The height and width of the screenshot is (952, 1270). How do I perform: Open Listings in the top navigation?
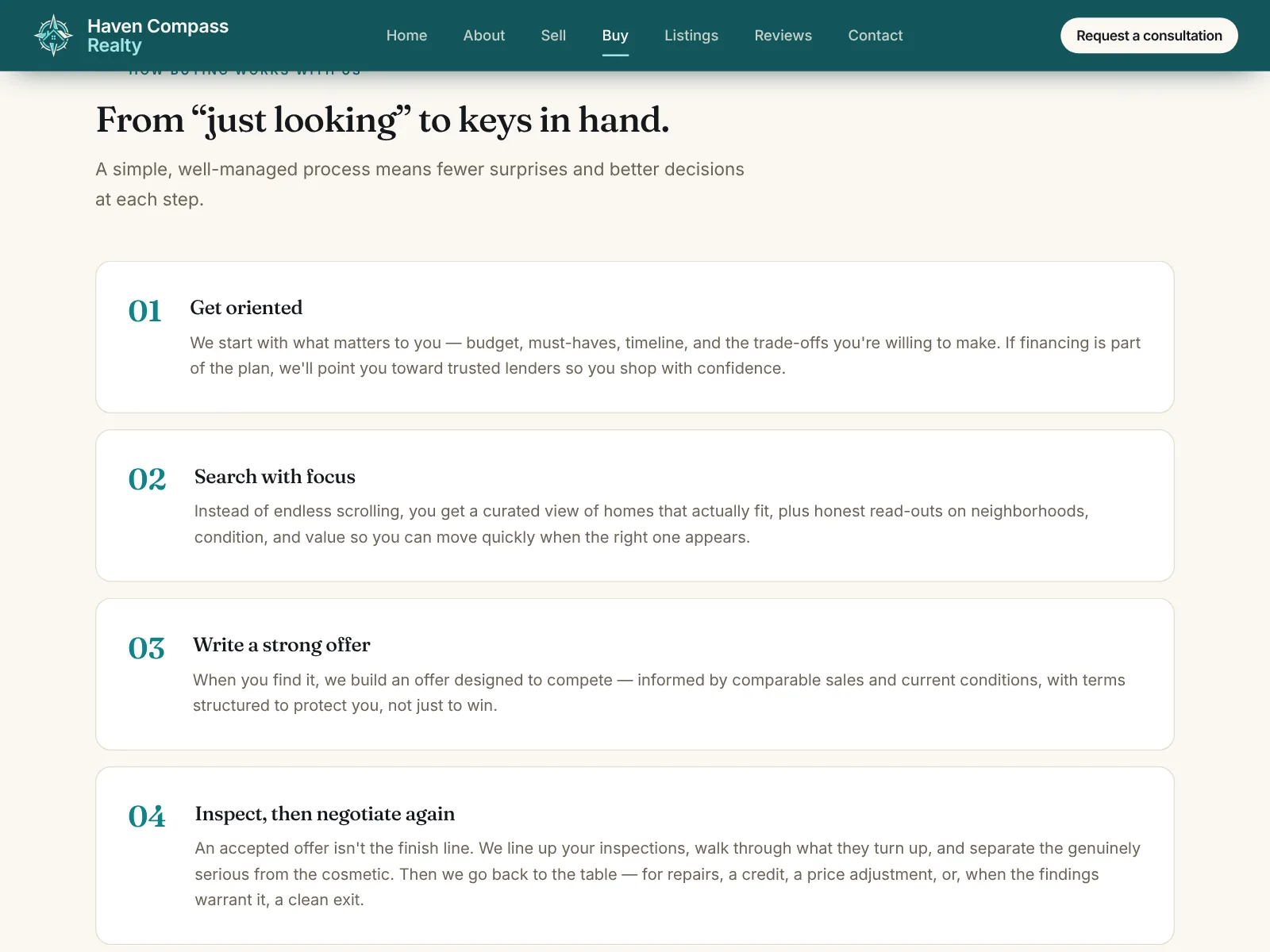[691, 36]
